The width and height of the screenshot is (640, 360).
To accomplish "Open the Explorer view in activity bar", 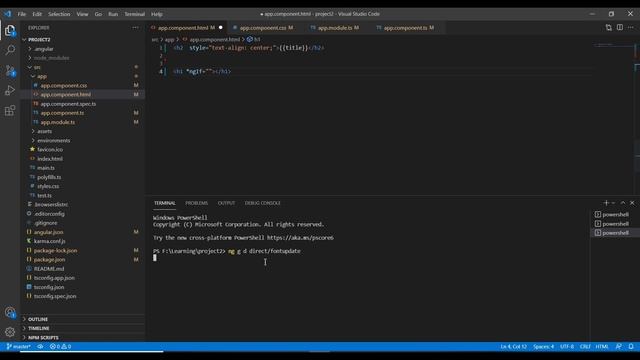I will click(10, 30).
